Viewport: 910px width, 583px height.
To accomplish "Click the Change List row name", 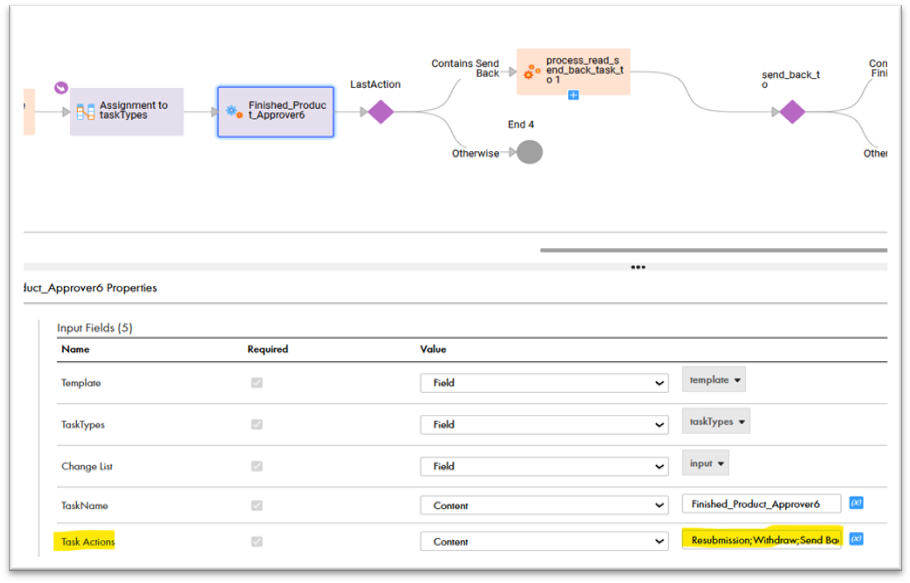I will [x=87, y=466].
